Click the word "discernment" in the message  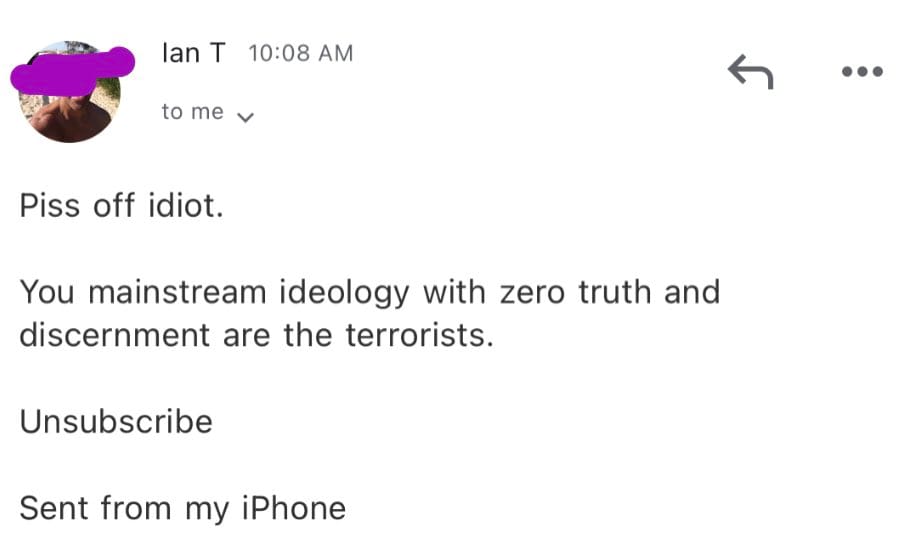point(114,335)
